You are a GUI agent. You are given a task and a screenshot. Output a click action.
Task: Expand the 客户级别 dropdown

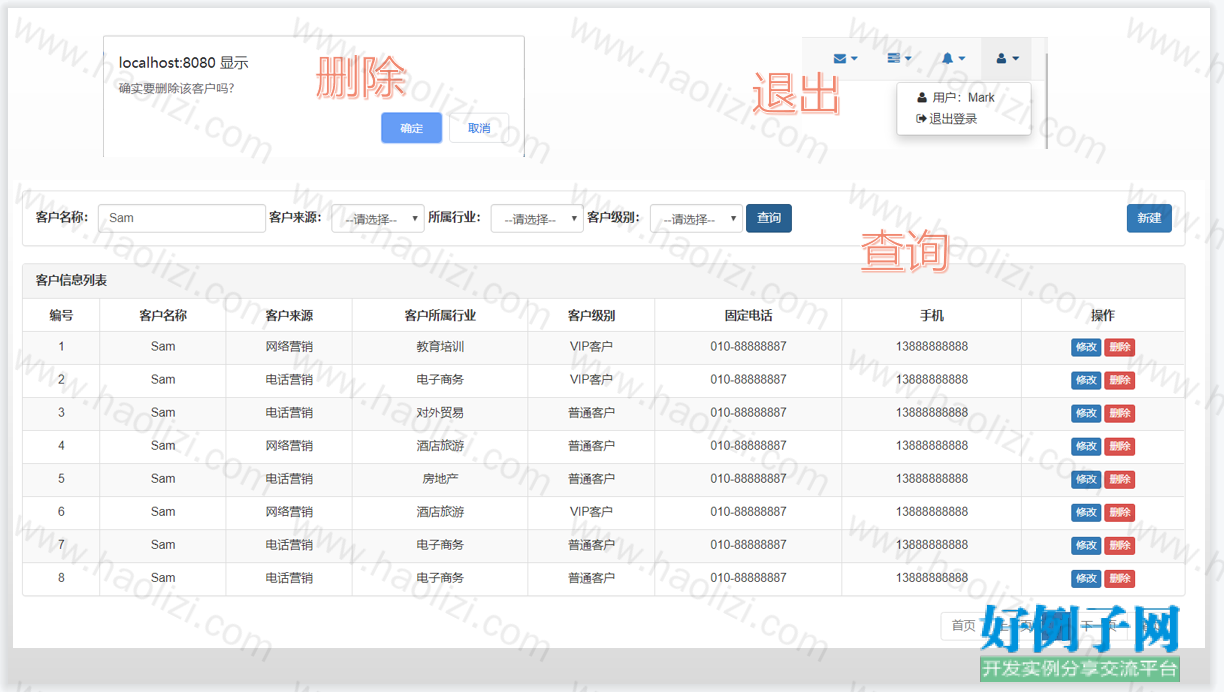[x=696, y=218]
